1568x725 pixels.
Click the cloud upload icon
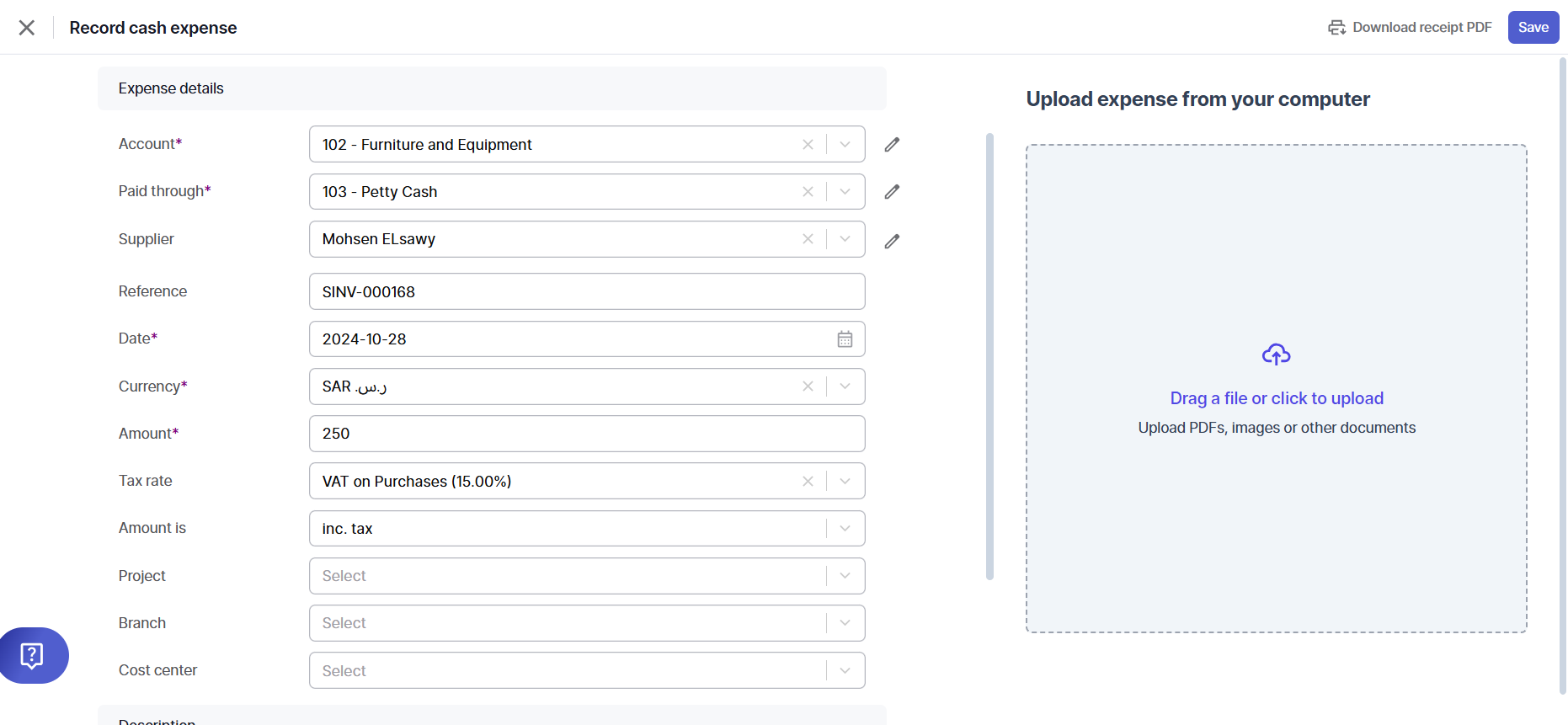click(1276, 355)
